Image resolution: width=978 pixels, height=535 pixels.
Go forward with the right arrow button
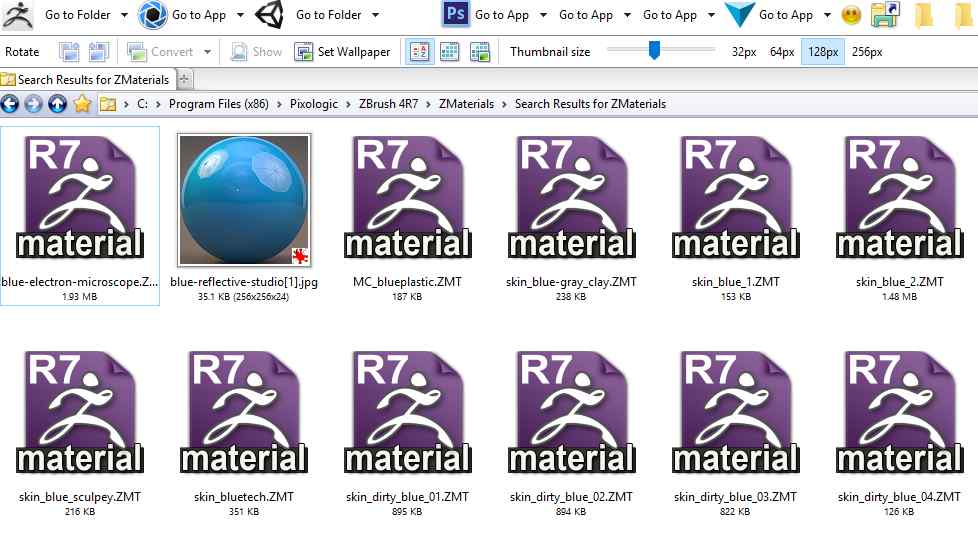tap(33, 104)
